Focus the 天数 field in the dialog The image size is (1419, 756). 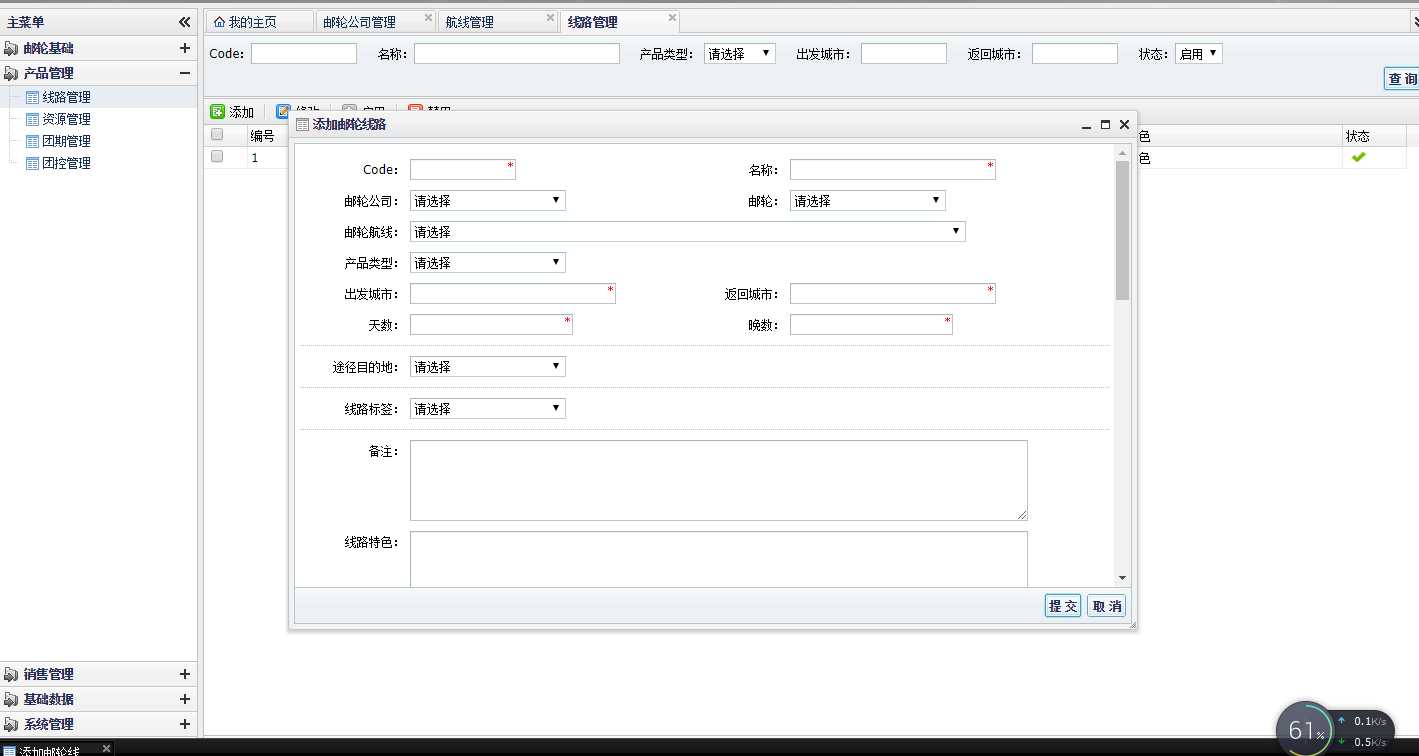coord(491,325)
